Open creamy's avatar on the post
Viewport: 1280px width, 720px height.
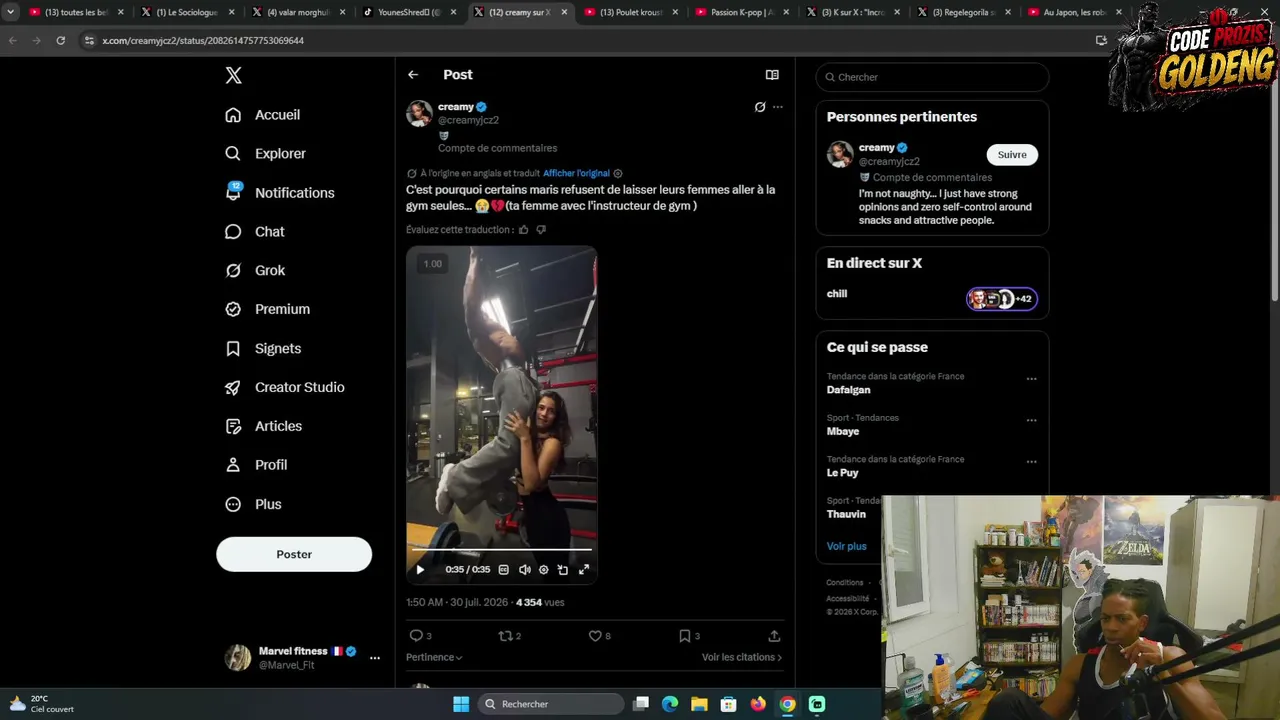[419, 113]
